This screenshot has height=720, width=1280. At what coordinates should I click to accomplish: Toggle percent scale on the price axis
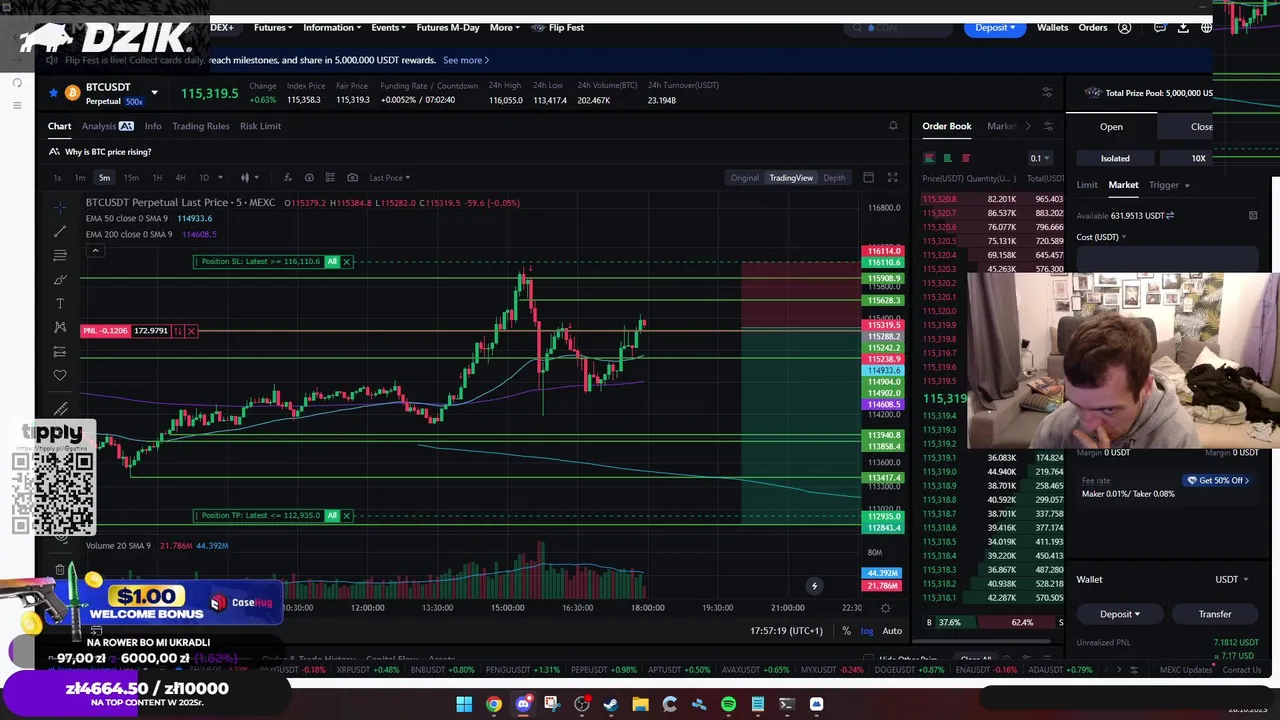tap(846, 631)
